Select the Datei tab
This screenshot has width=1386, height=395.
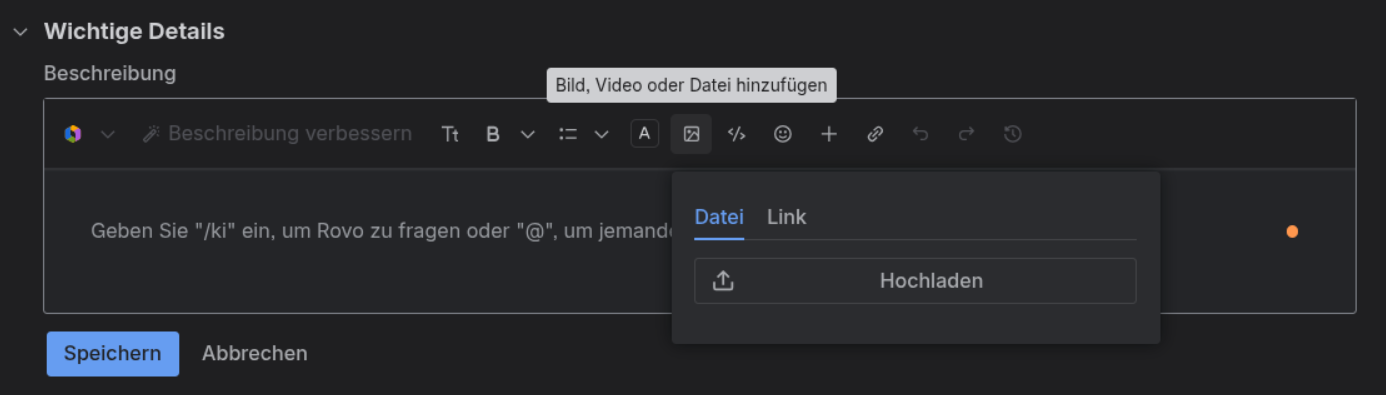pos(719,217)
